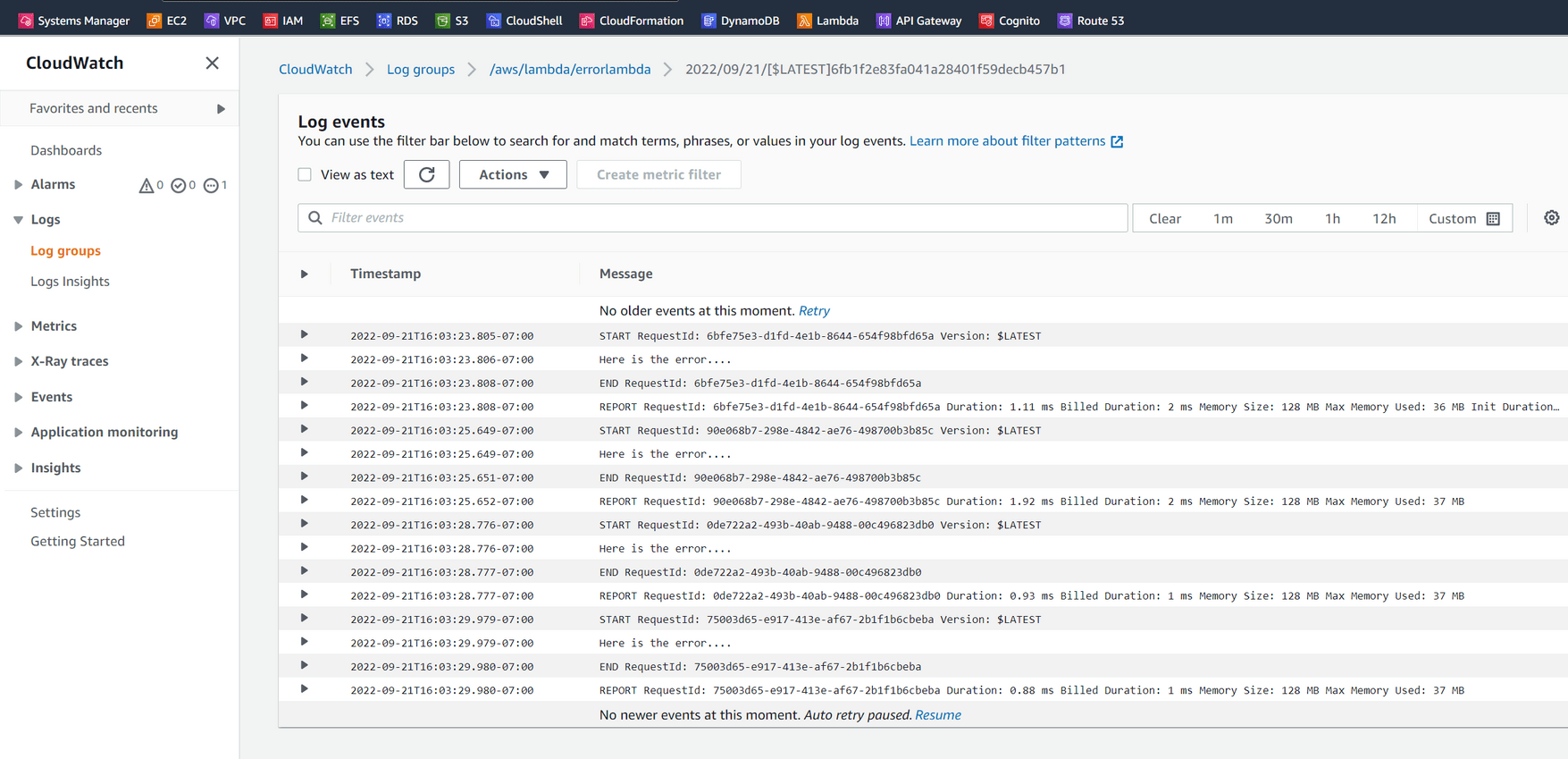Open Systems Manager service shortcut

point(74,21)
